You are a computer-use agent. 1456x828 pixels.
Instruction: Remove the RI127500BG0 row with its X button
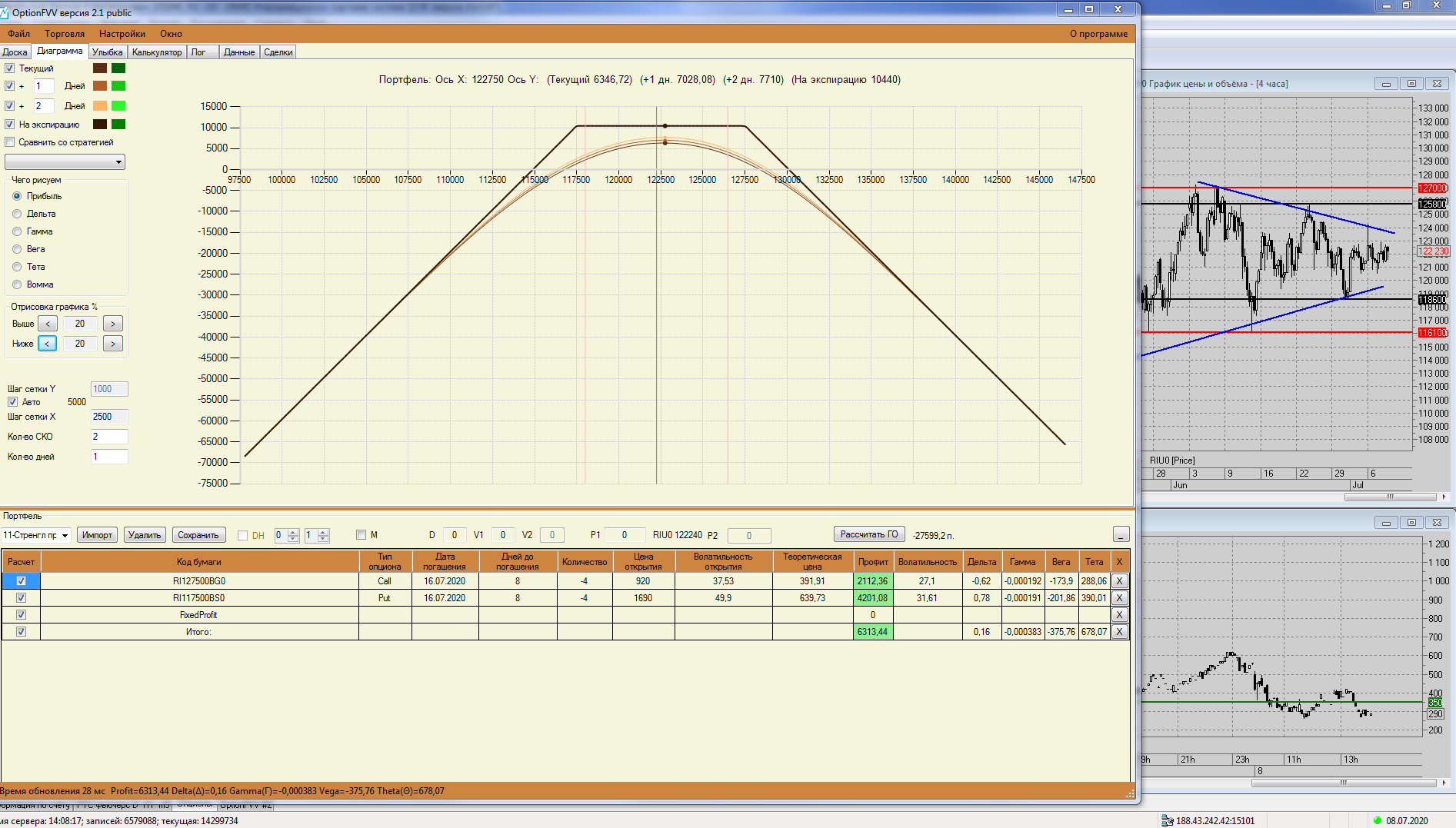click(1119, 581)
